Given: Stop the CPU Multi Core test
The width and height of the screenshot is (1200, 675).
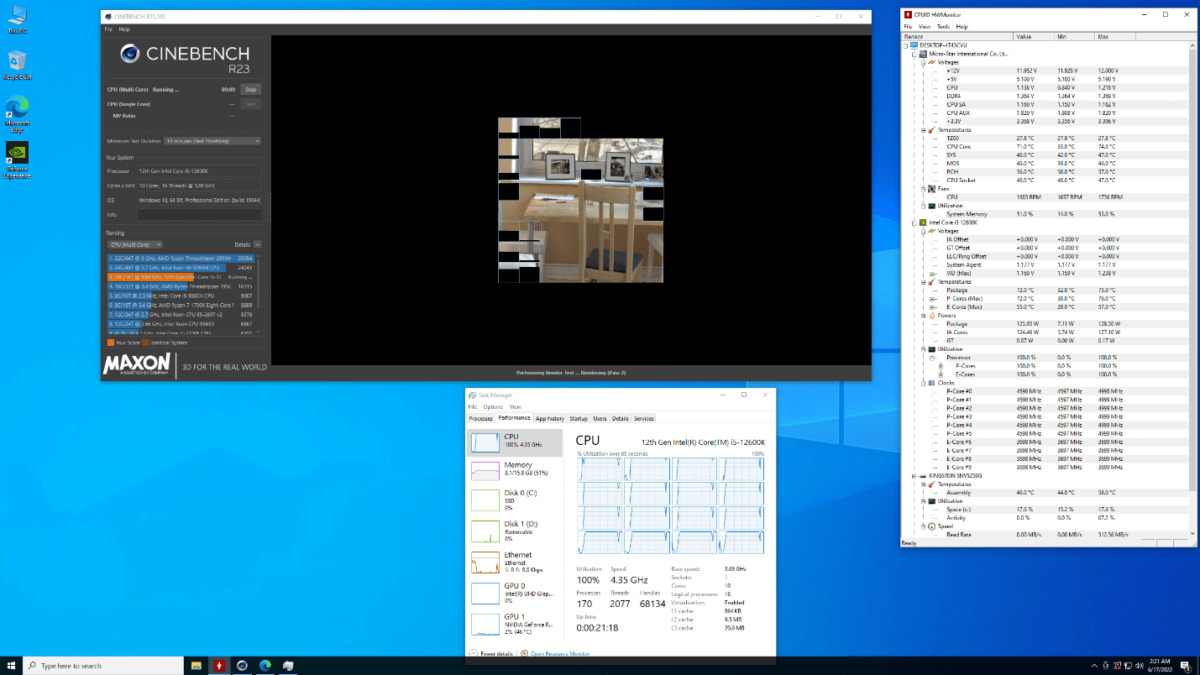Looking at the screenshot, I should pyautogui.click(x=252, y=89).
